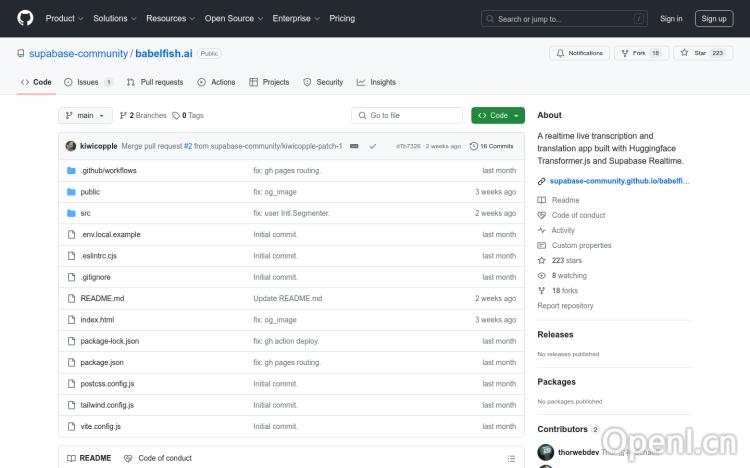This screenshot has width=750, height=468.
Task: Expand the Resources menu
Action: [171, 18]
